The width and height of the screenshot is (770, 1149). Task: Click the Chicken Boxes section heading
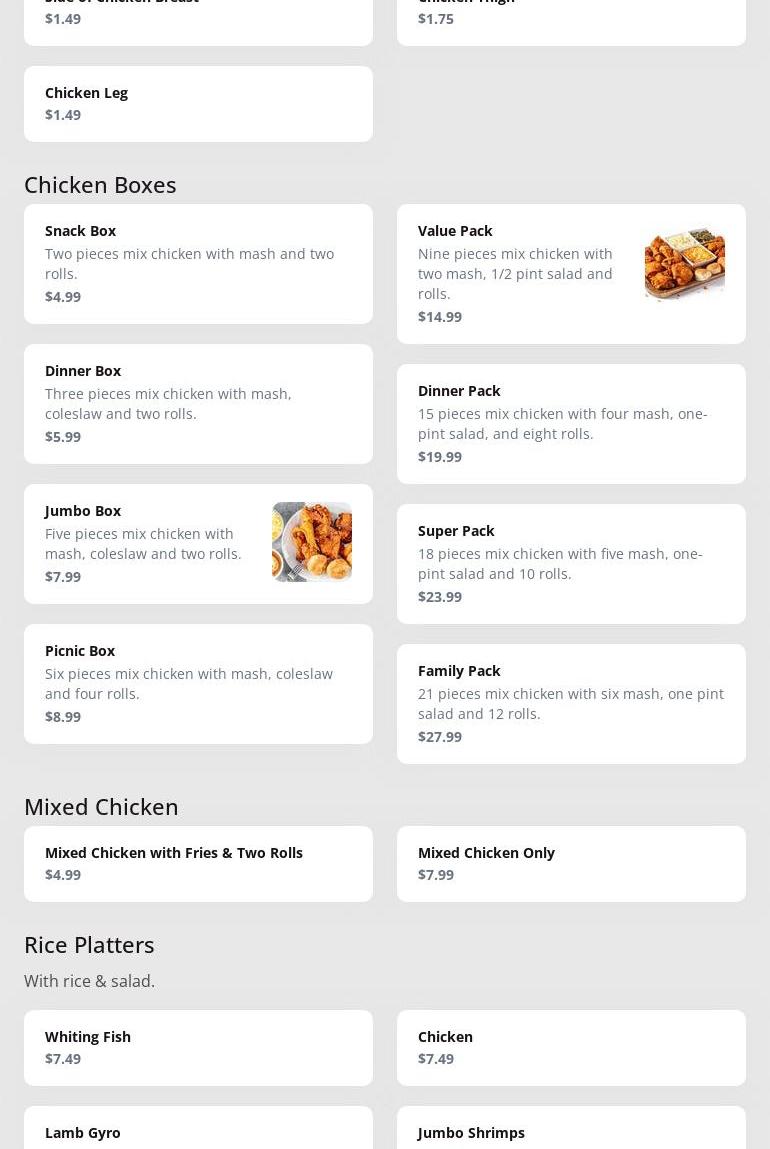point(100,185)
